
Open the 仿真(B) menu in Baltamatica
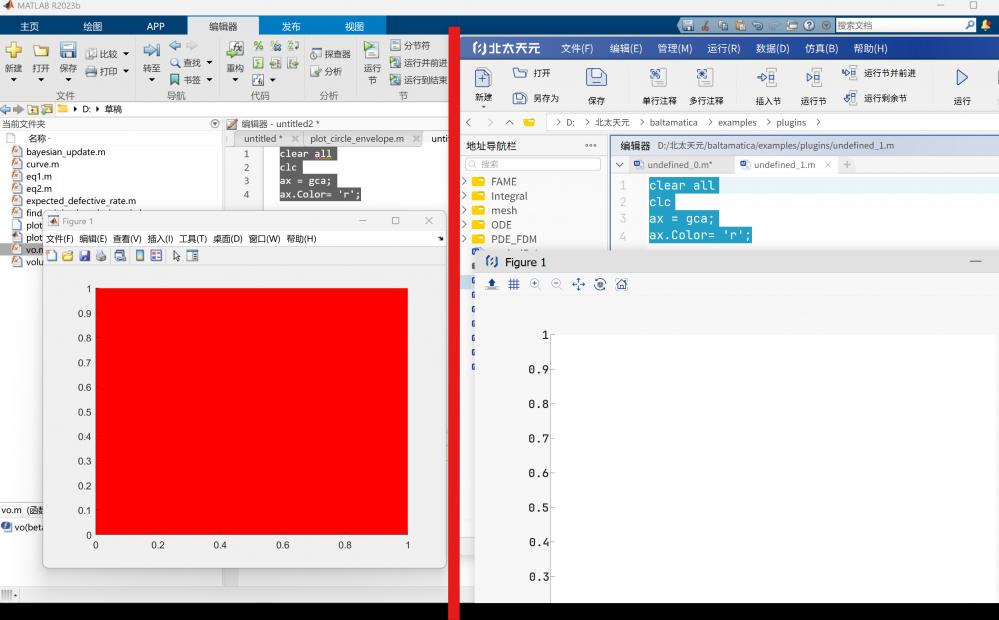coord(821,48)
